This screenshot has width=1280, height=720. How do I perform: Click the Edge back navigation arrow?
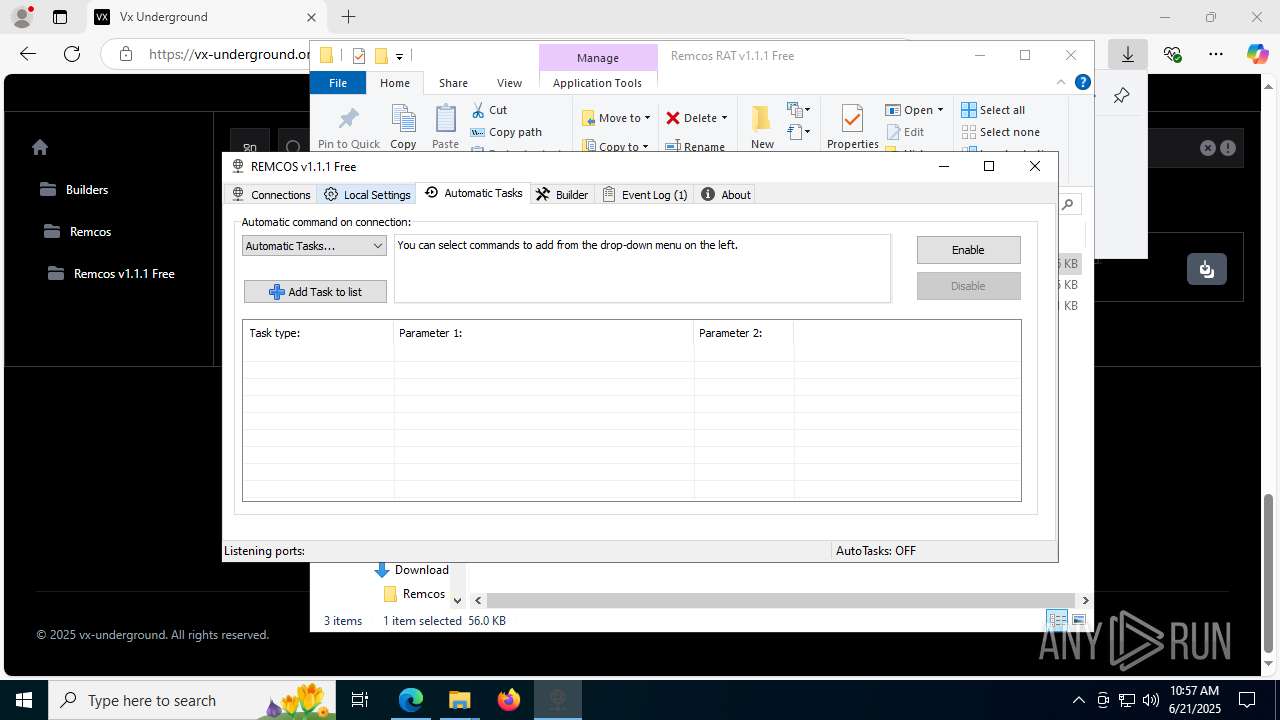[x=28, y=54]
